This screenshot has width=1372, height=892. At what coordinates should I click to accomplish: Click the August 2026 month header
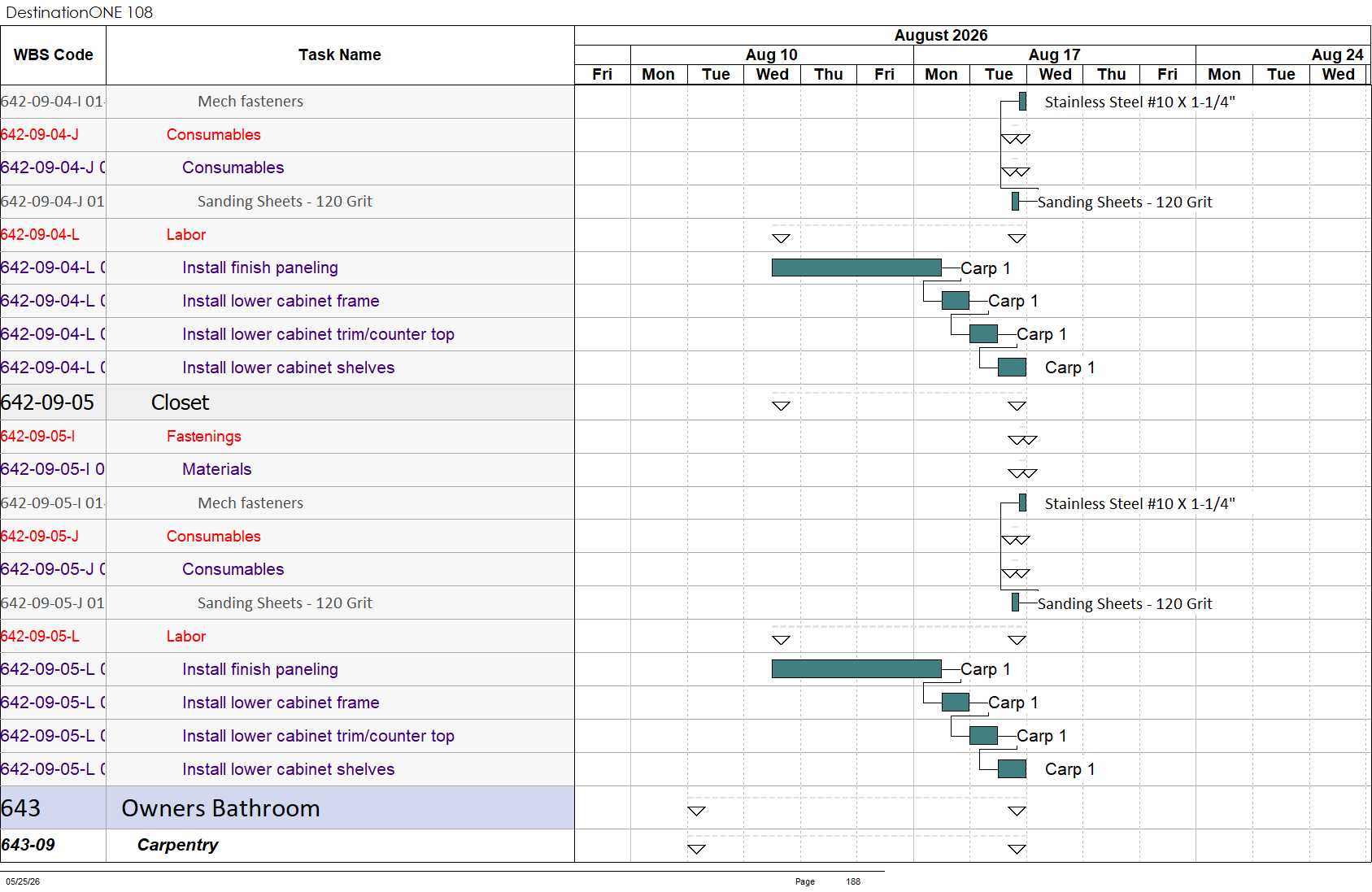(x=941, y=35)
